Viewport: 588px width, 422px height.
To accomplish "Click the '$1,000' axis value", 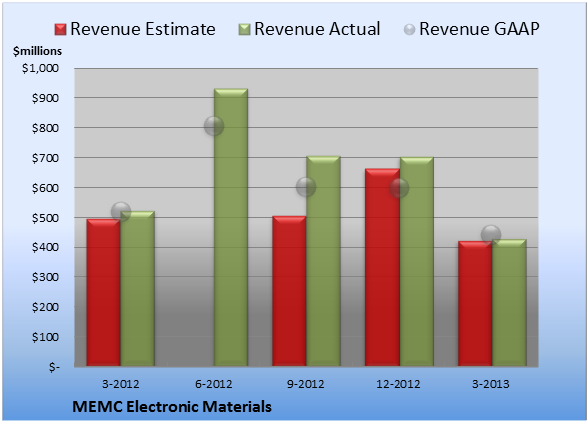I will pos(40,68).
